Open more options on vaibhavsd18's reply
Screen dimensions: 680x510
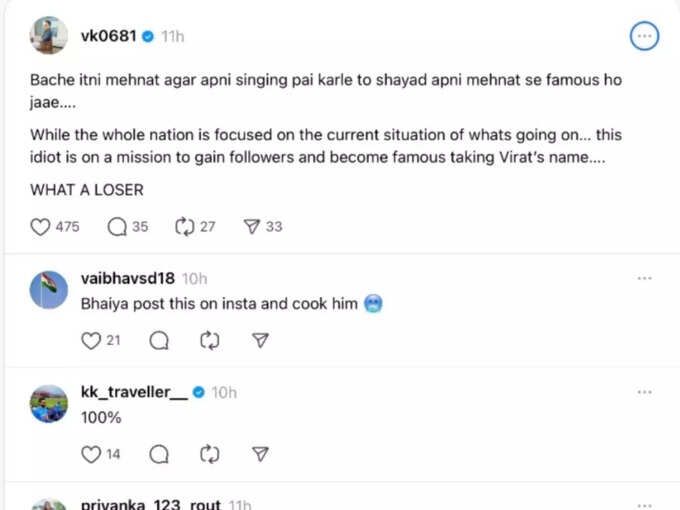point(645,278)
